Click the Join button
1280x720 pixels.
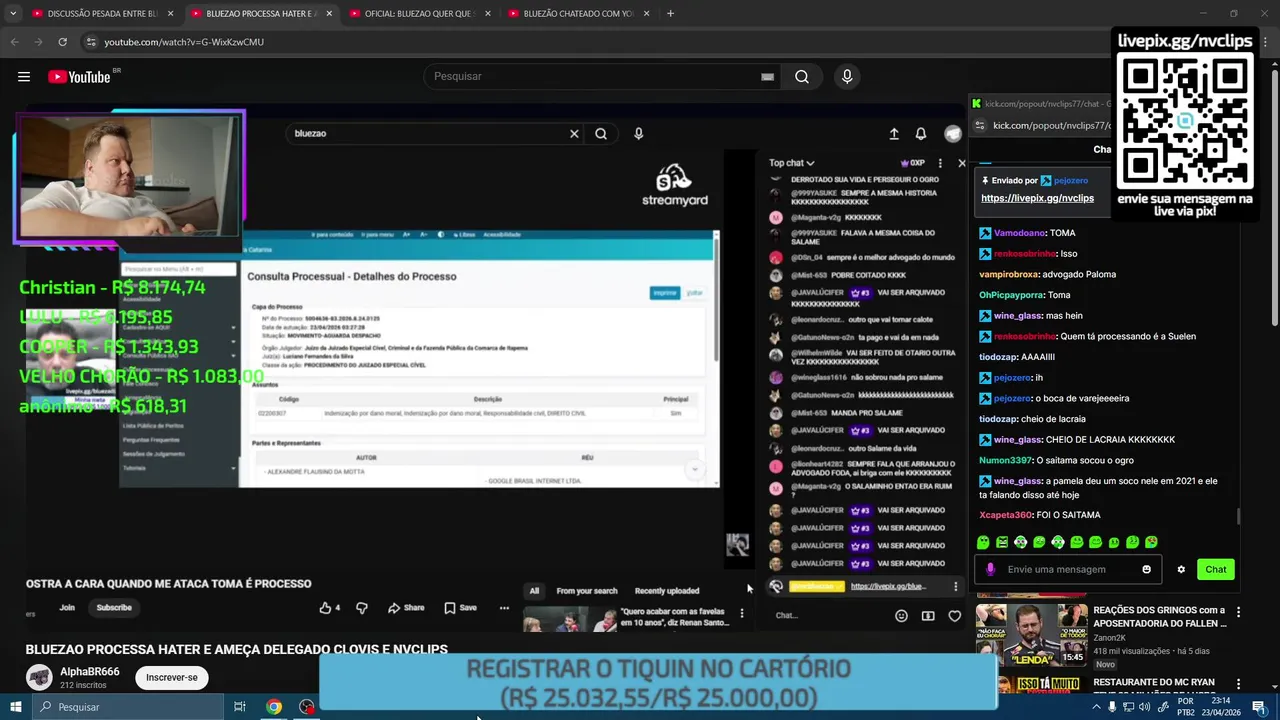(x=67, y=608)
